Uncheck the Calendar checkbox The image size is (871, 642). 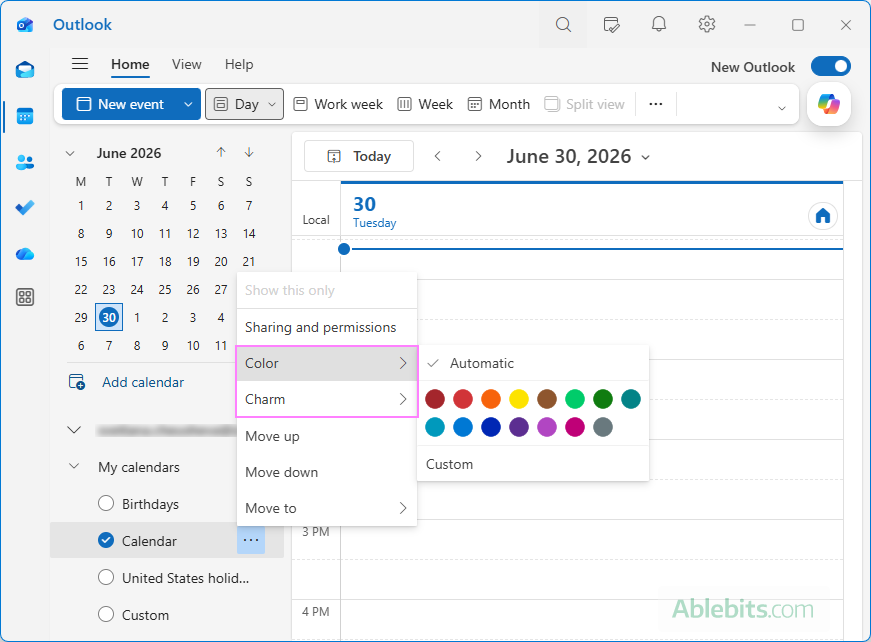tap(106, 540)
